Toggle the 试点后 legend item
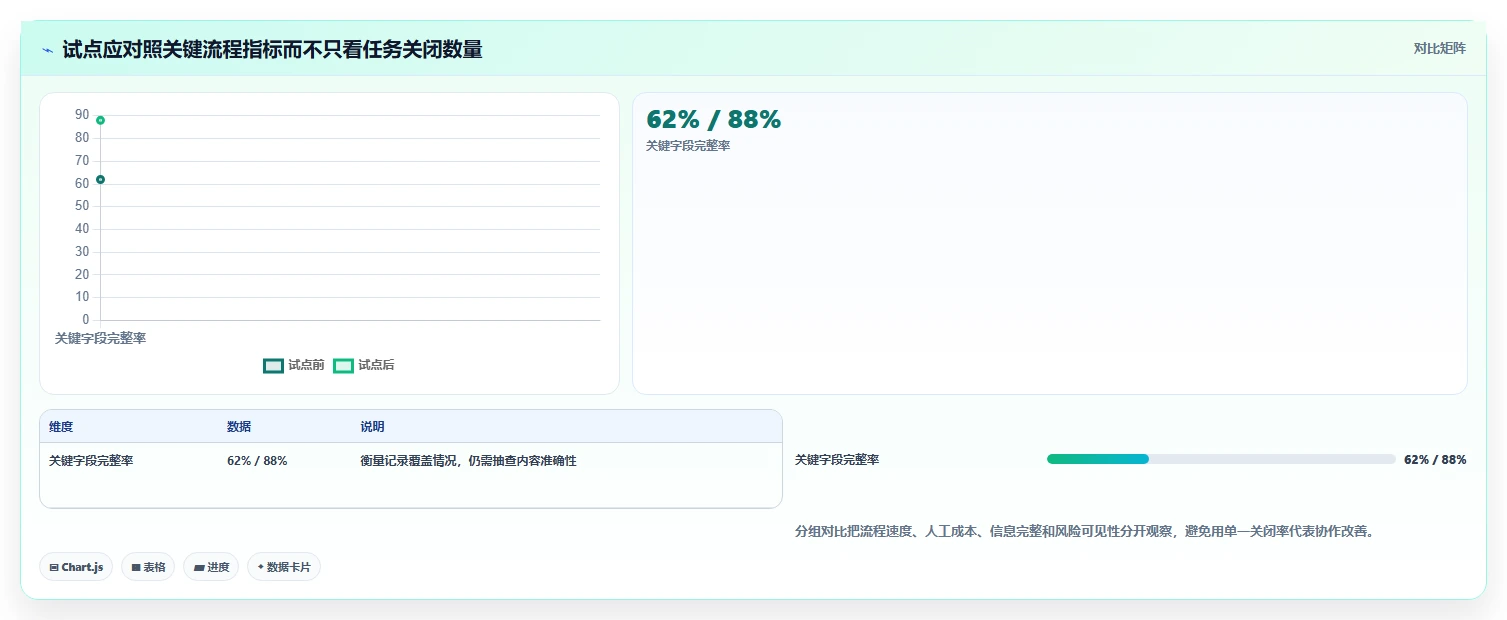The image size is (1507, 620). tap(364, 365)
